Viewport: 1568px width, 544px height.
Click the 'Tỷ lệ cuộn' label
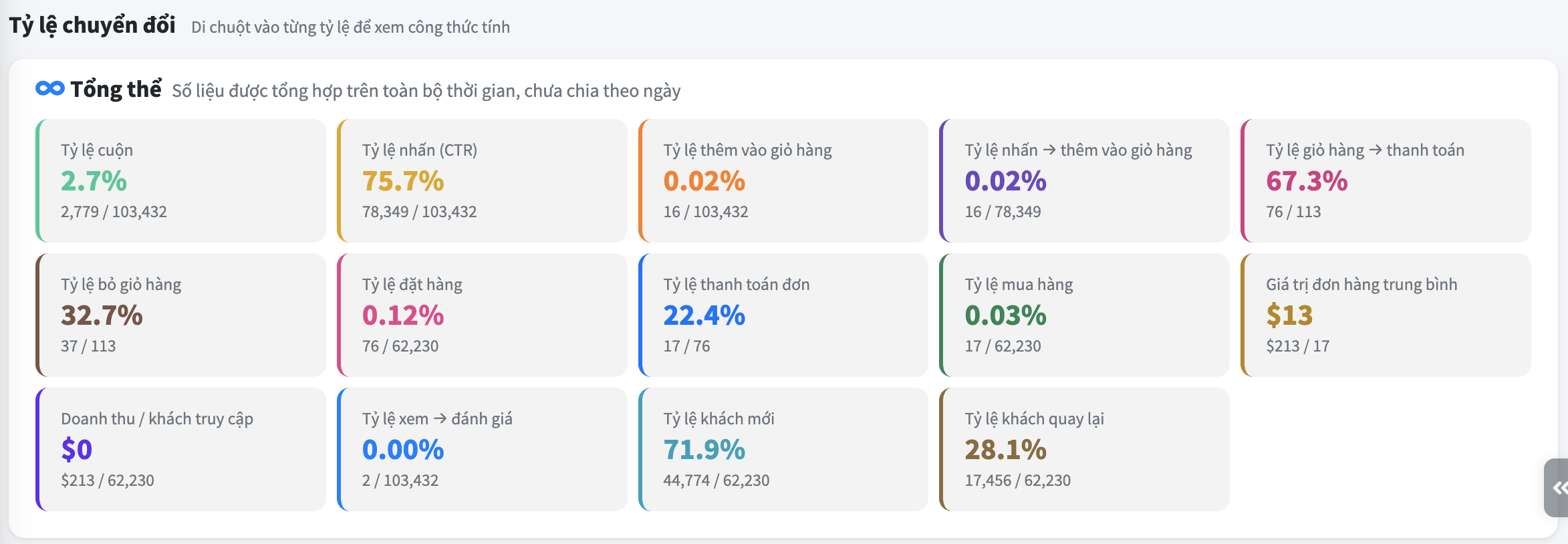(97, 150)
